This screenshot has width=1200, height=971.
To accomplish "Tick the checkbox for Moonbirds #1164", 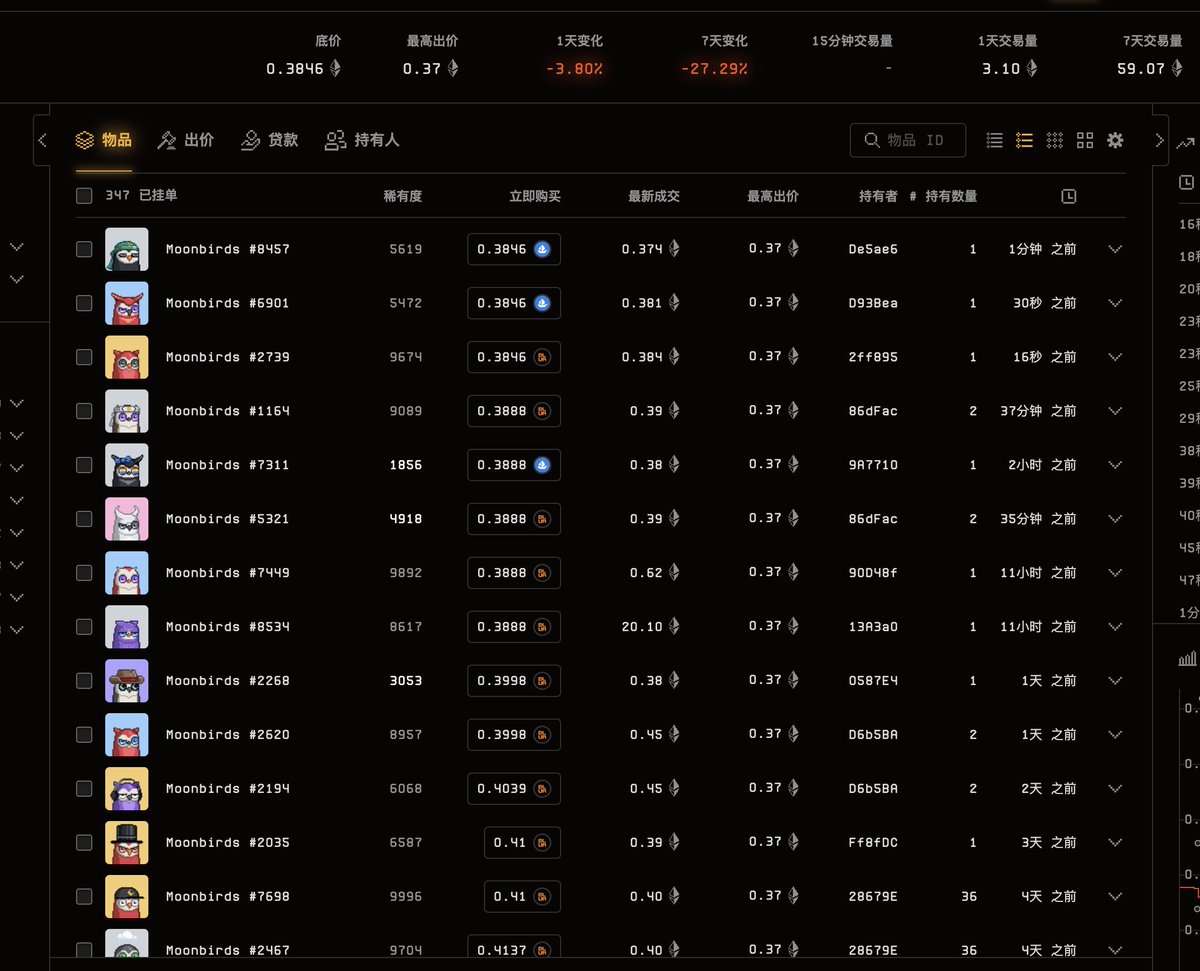I will [84, 411].
